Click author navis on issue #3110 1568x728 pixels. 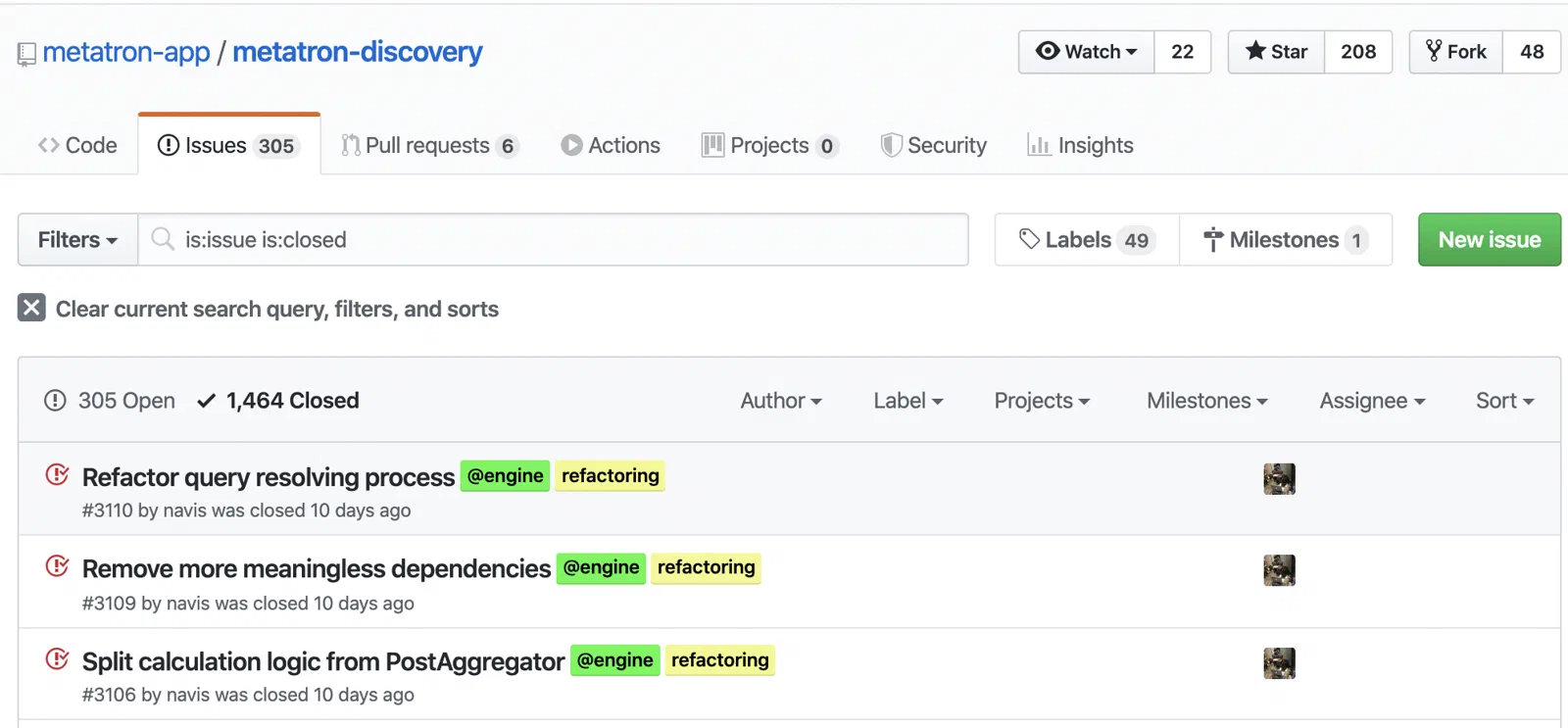(x=184, y=510)
